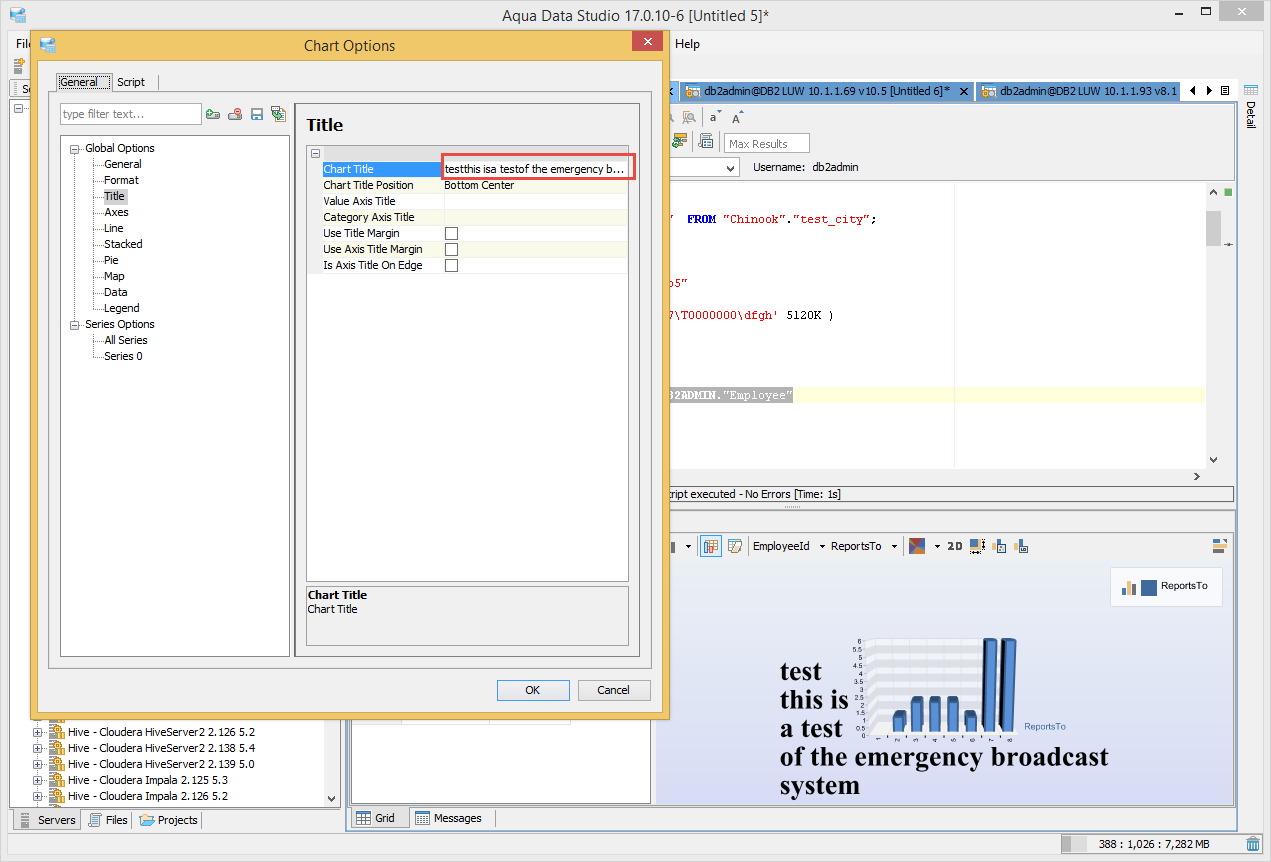
Task: Open the Help menu
Action: click(687, 44)
